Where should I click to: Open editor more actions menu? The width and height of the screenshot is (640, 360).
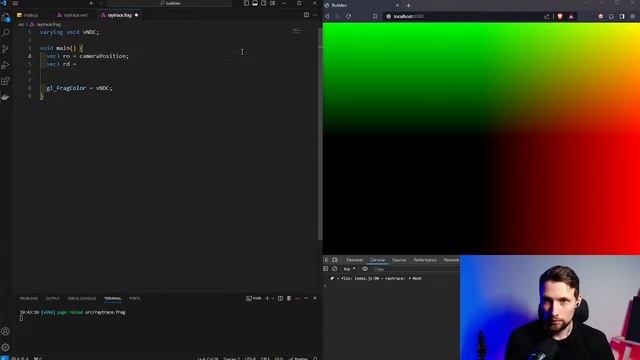pyautogui.click(x=315, y=15)
